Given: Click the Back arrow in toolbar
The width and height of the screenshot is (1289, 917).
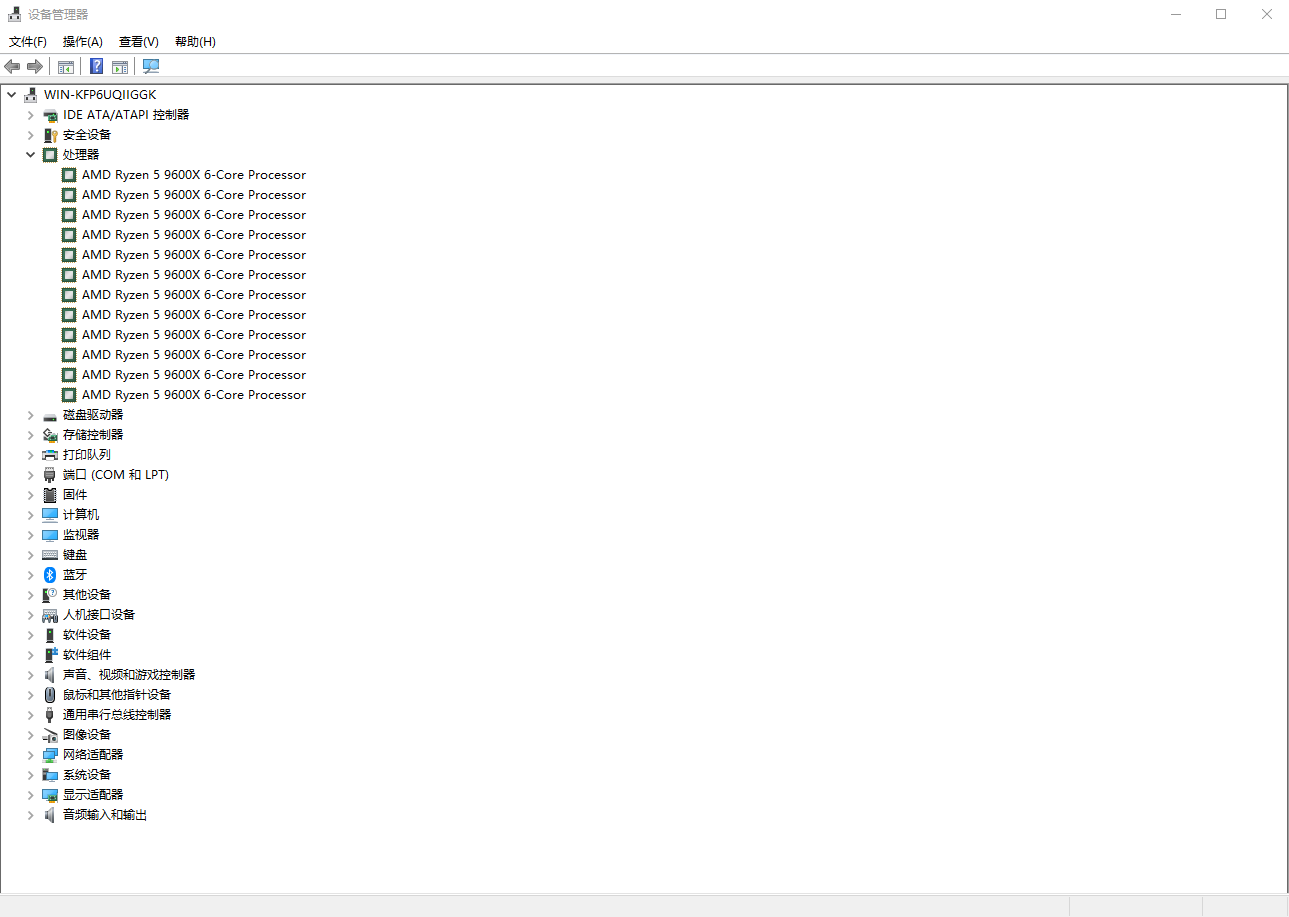Looking at the screenshot, I should pos(12,66).
